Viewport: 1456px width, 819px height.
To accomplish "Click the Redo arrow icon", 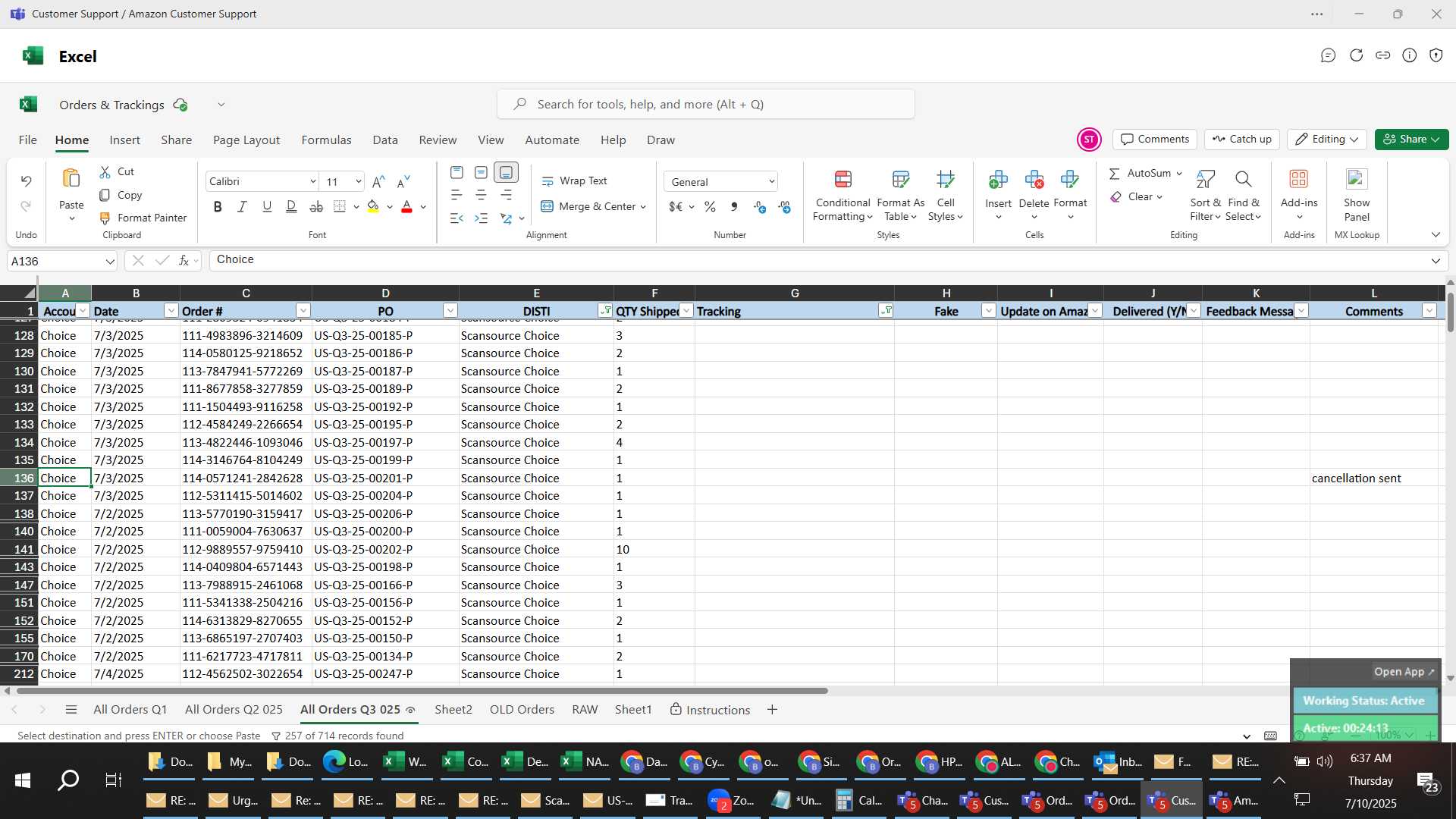I will coord(26,206).
